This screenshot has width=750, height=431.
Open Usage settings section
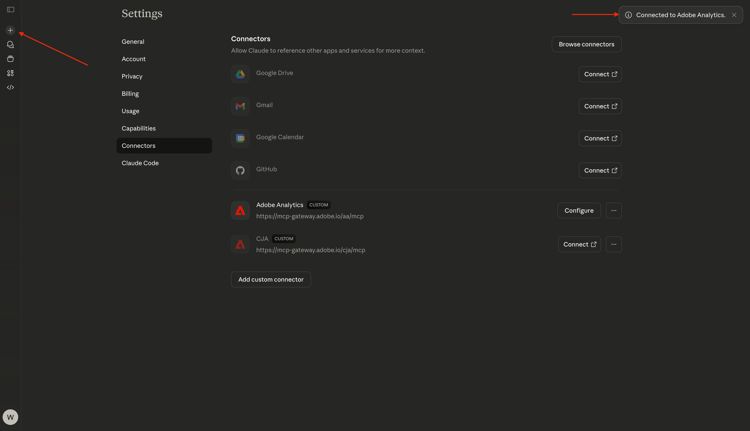pyautogui.click(x=164, y=111)
